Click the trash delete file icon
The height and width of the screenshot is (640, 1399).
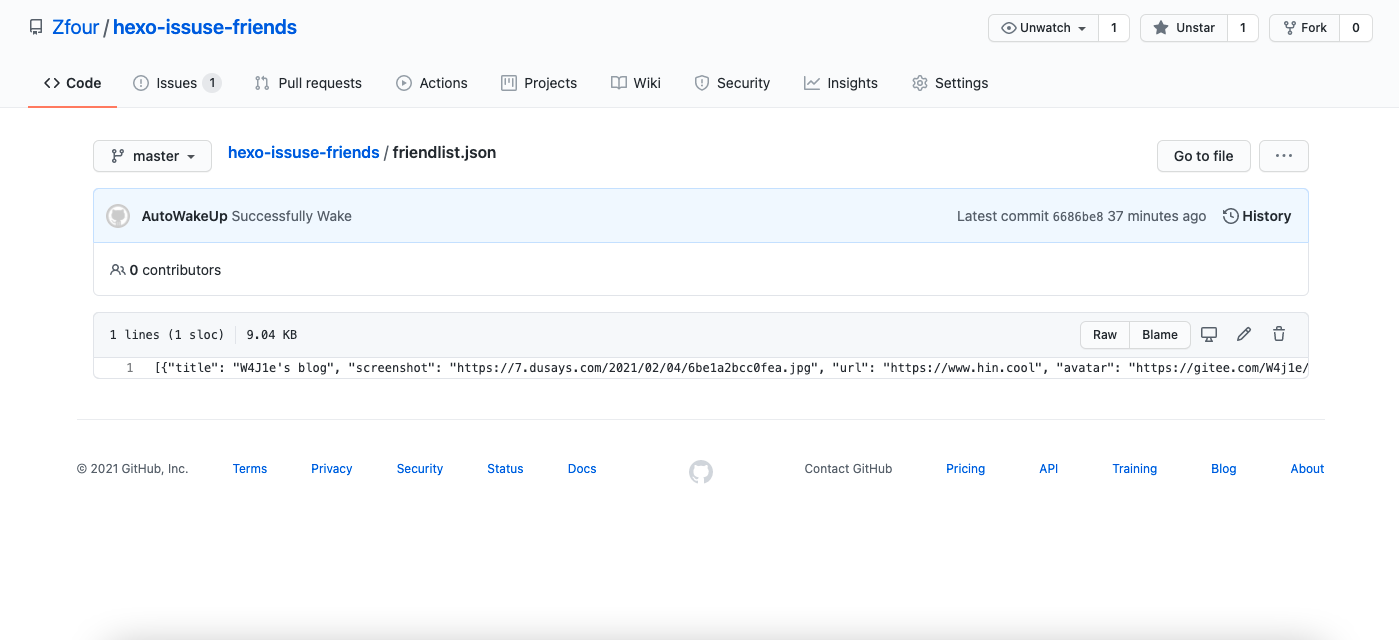1279,335
